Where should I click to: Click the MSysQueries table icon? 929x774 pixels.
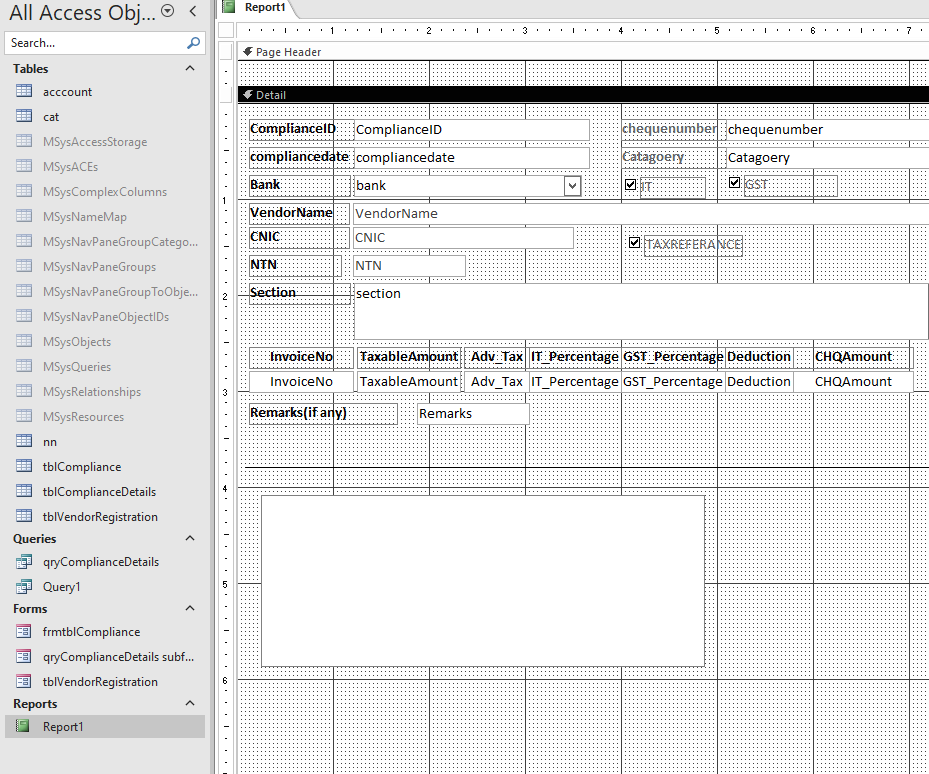(x=24, y=366)
